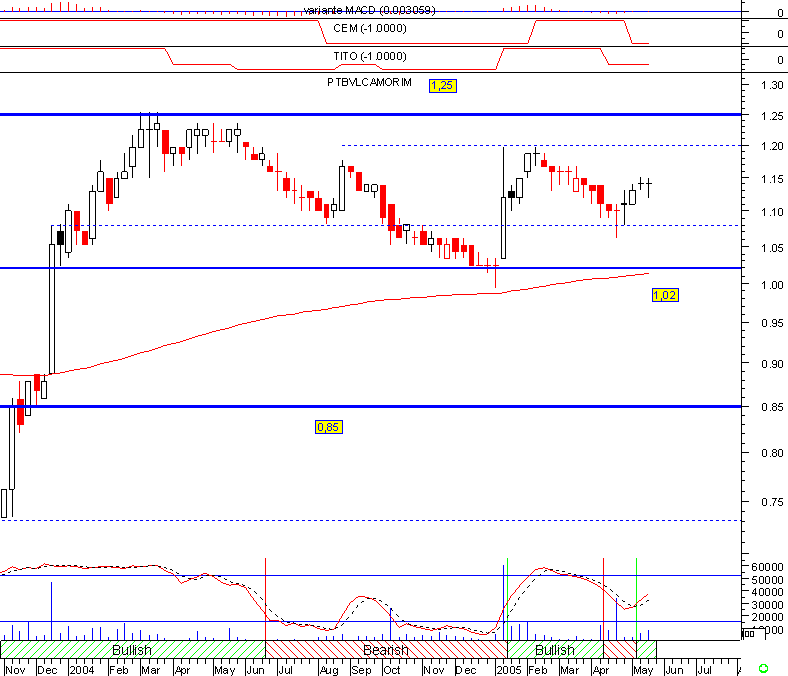Click the 0.95 price axis value
Screen dimensions: 788x676
[772, 323]
